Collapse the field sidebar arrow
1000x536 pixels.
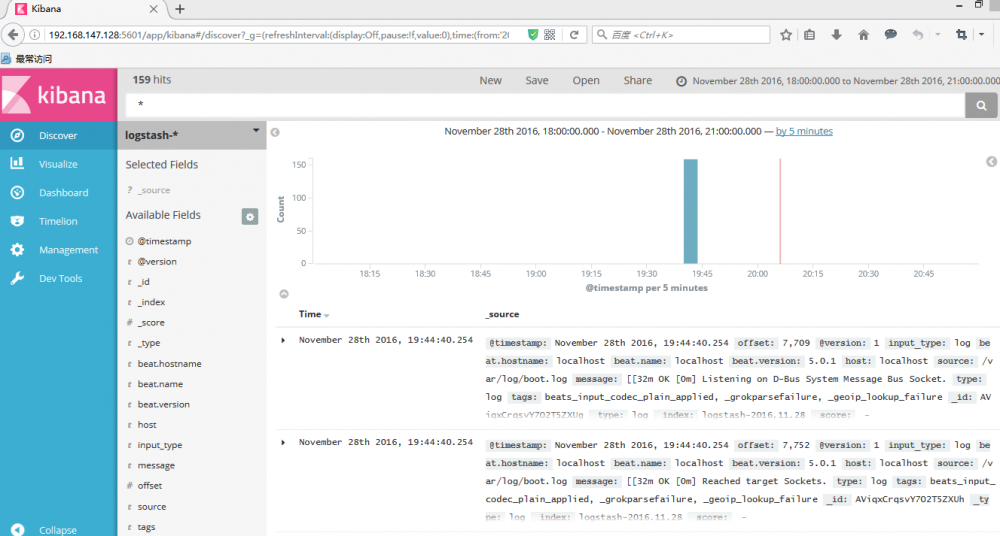tap(275, 132)
